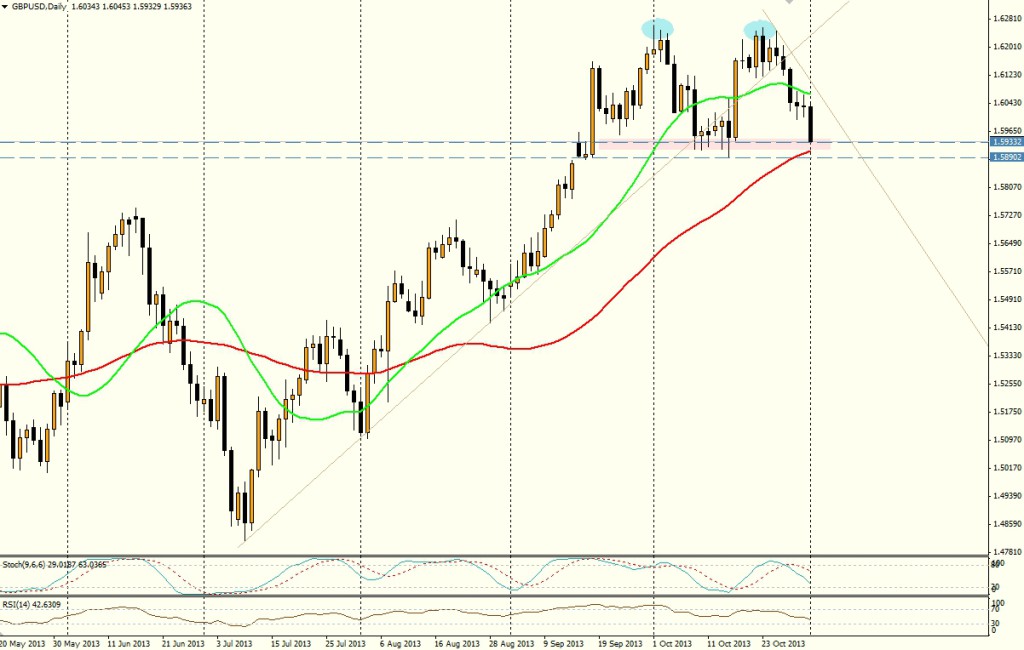This screenshot has height=650, width=1024.
Task: Click the 23 Oct 2013 date label
Action: (x=784, y=644)
